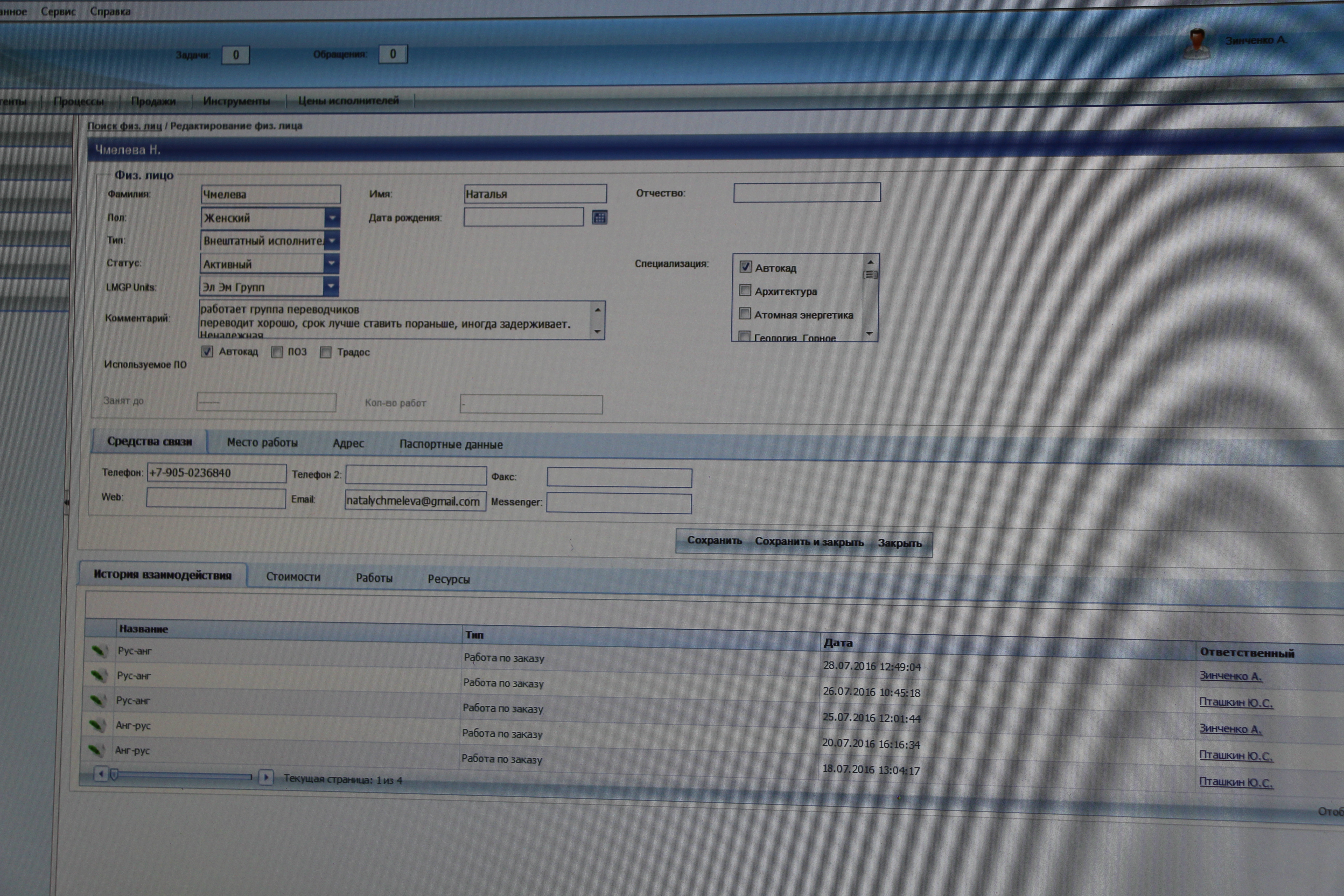Click into the Отчество input field
The width and height of the screenshot is (1344, 896).
pos(806,193)
